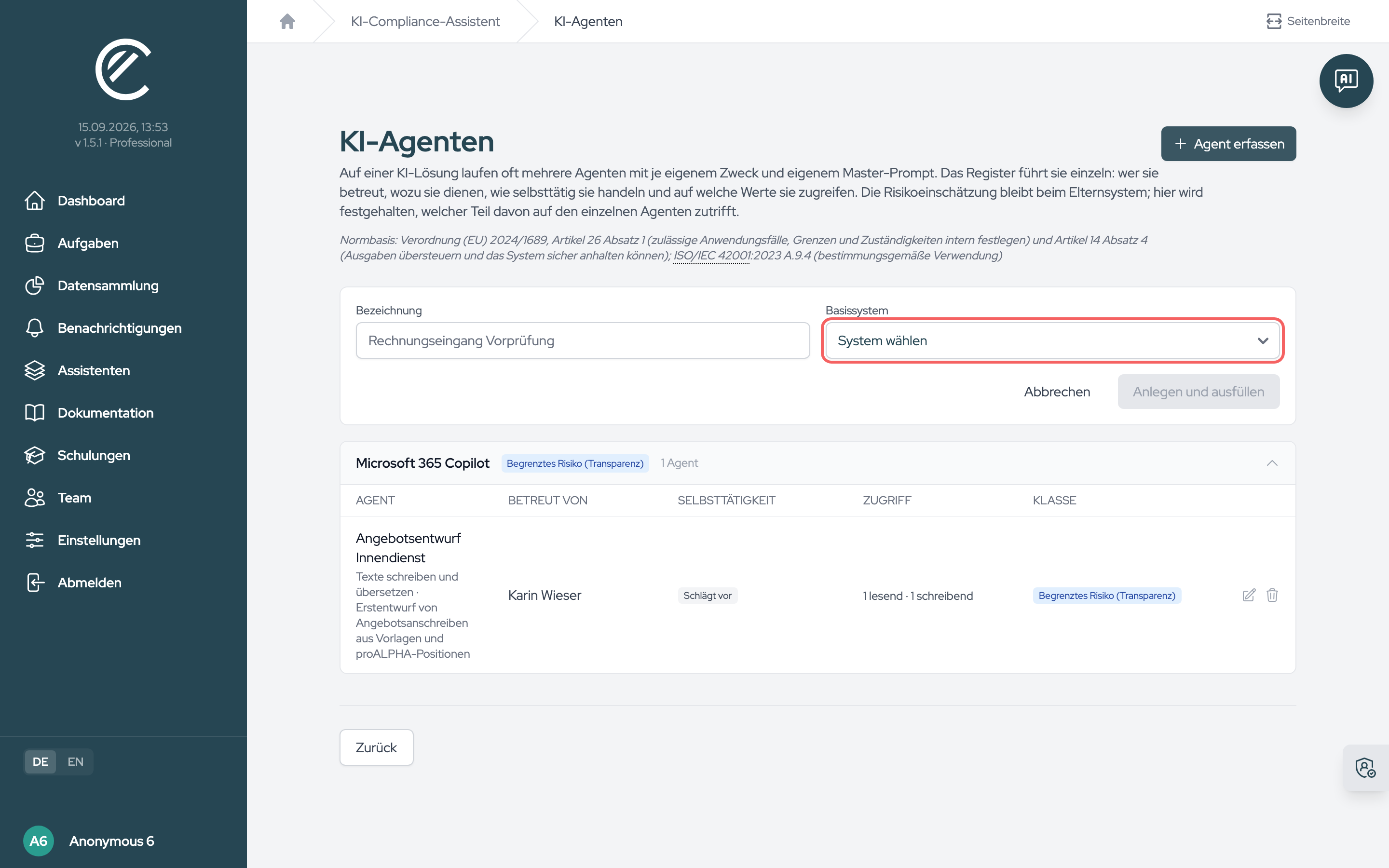
Task: Collapse the Microsoft 365 Copilot group
Action: click(1272, 463)
